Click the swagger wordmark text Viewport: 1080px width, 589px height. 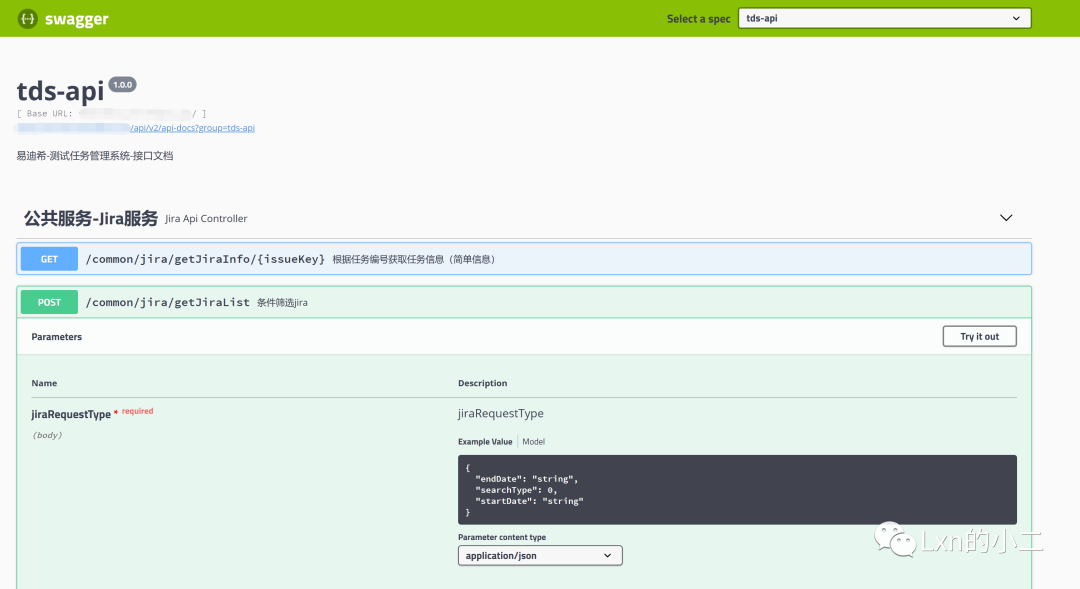(x=76, y=19)
